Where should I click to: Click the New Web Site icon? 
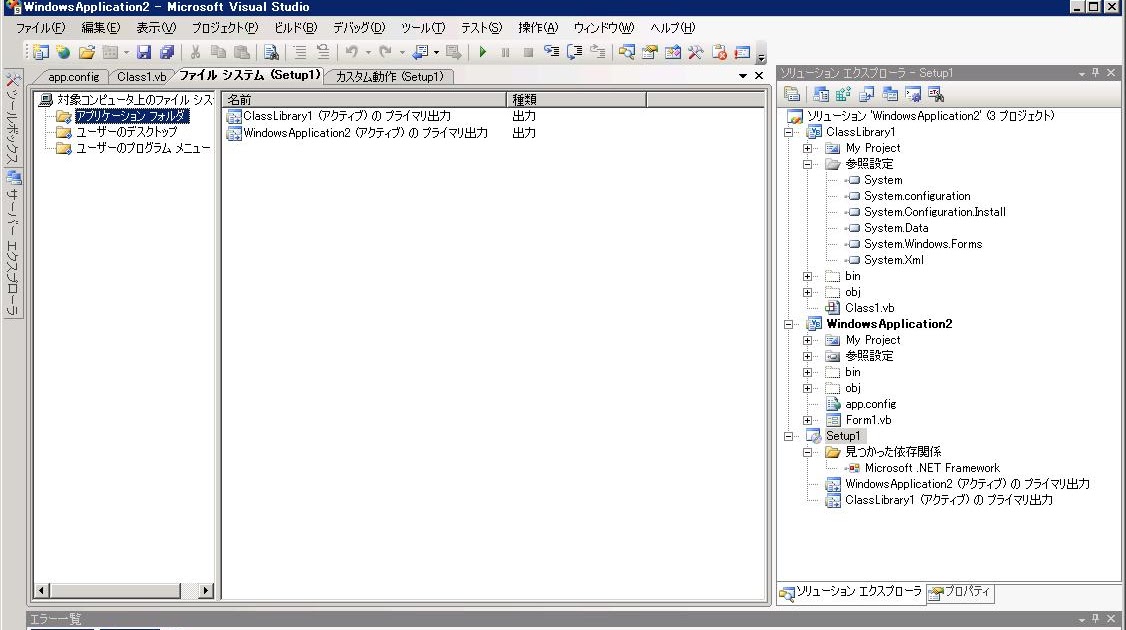(63, 52)
